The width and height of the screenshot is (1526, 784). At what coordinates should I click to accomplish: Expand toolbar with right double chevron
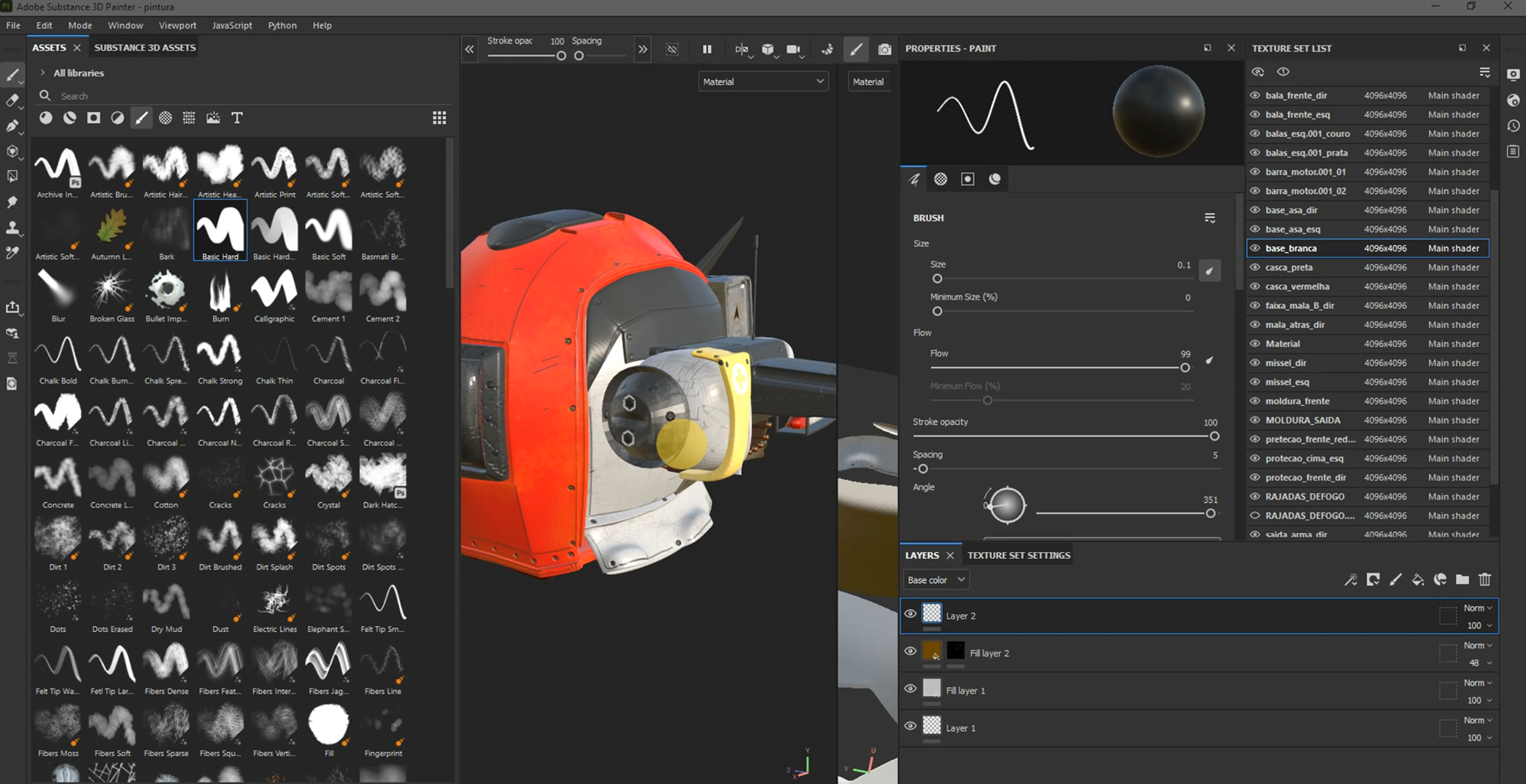coord(642,49)
